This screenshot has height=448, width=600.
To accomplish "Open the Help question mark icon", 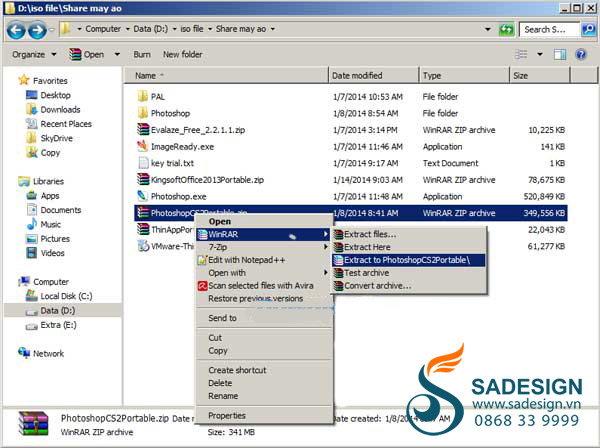I will [x=581, y=54].
